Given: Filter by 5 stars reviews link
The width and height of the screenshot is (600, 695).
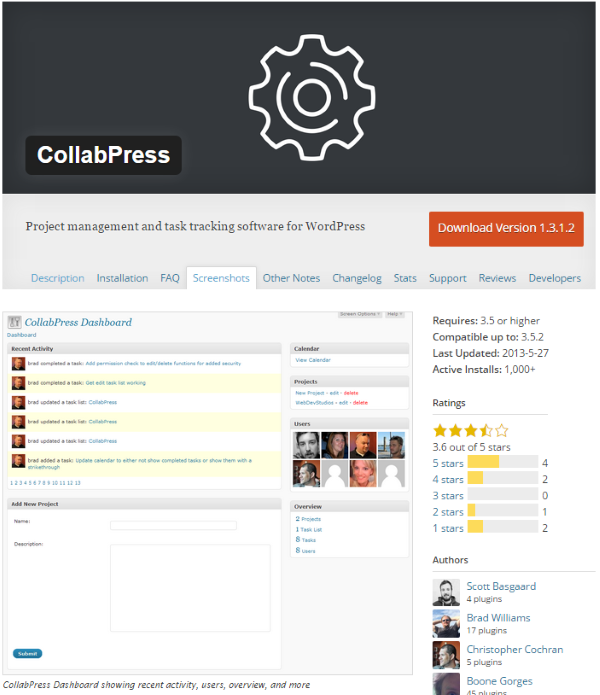Looking at the screenshot, I should coord(448,463).
